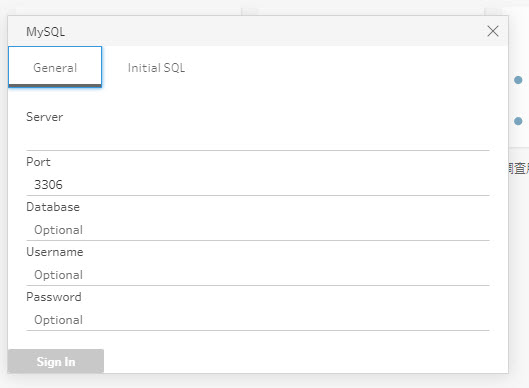This screenshot has width=529, height=388.
Task: Click the Server label
Action: click(x=45, y=117)
